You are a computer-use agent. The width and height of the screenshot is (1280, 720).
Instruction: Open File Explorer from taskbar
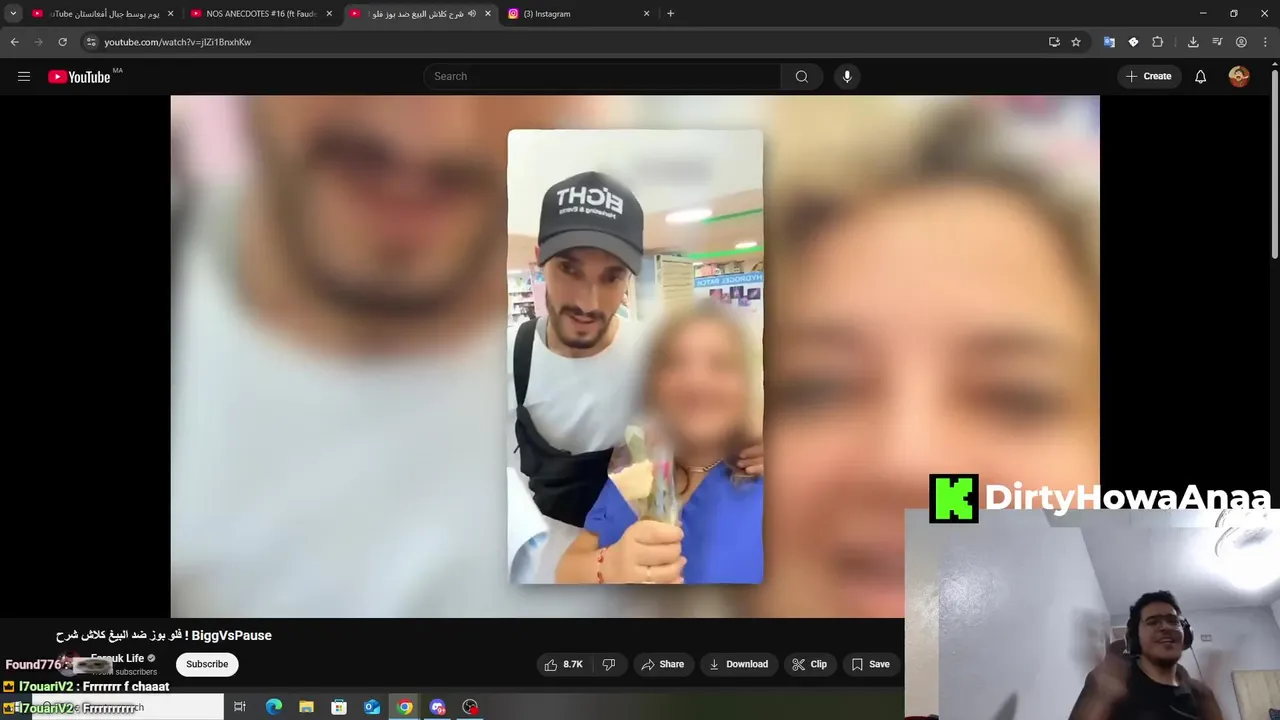306,707
